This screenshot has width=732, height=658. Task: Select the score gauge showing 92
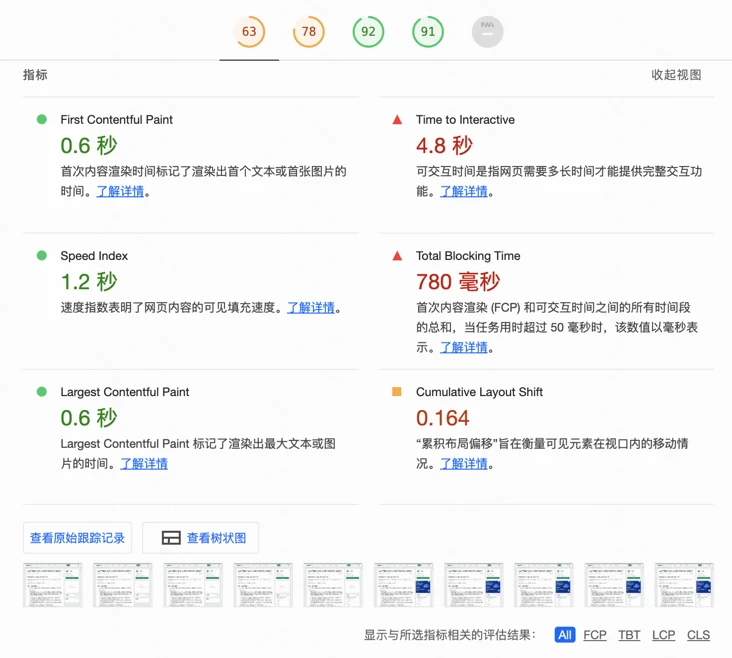pos(368,32)
